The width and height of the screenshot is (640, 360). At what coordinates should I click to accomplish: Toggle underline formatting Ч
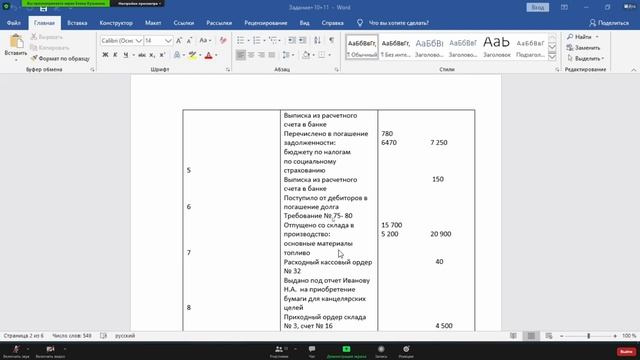(125, 55)
